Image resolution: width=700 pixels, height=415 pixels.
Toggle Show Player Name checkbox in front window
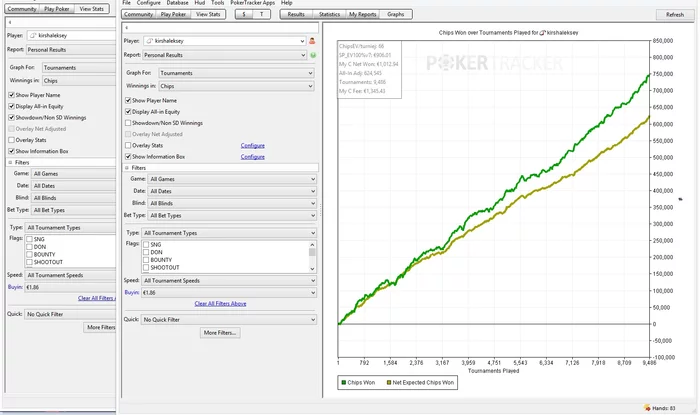(128, 100)
